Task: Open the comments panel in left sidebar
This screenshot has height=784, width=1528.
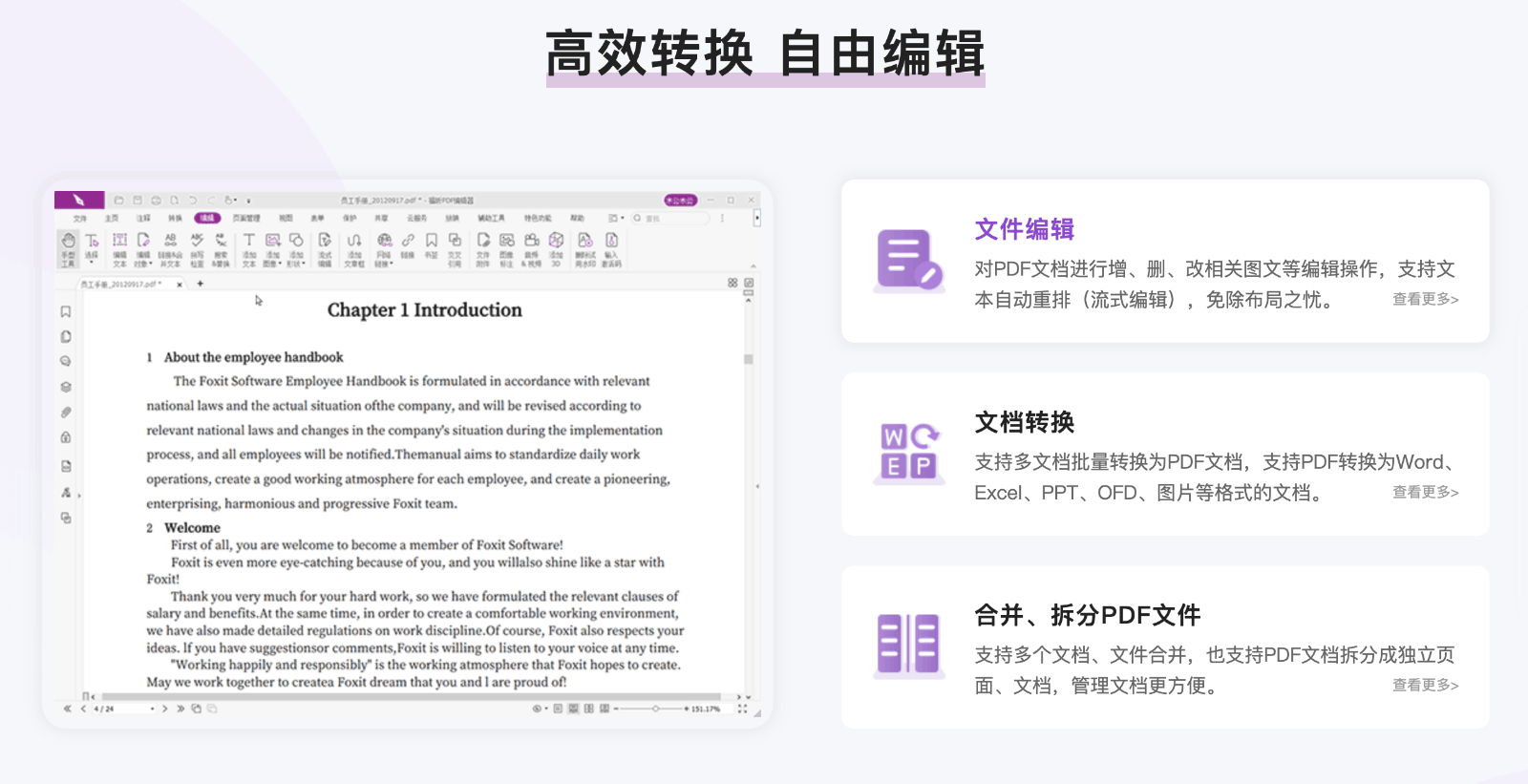Action: coord(66,361)
